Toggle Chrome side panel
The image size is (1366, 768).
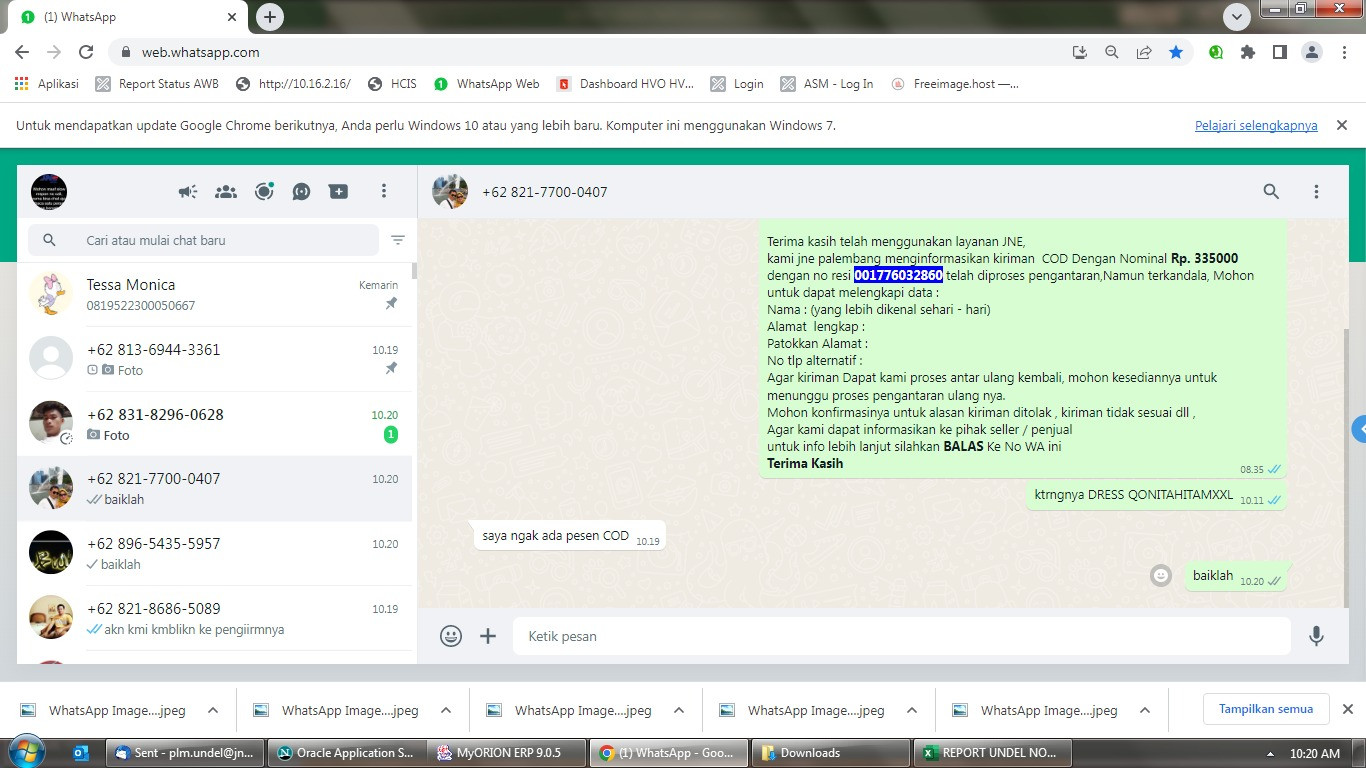point(1279,52)
